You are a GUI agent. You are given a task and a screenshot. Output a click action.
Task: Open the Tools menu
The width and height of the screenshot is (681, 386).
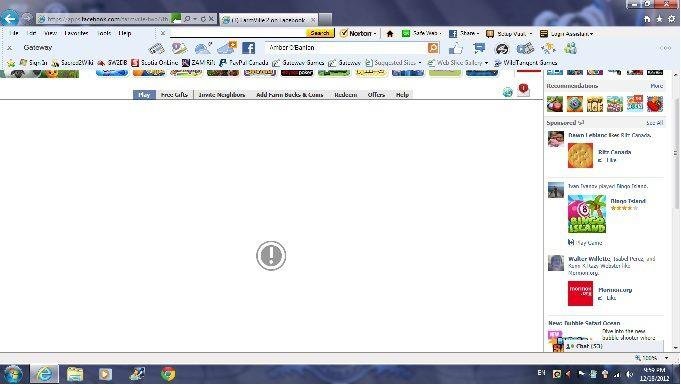[x=104, y=33]
